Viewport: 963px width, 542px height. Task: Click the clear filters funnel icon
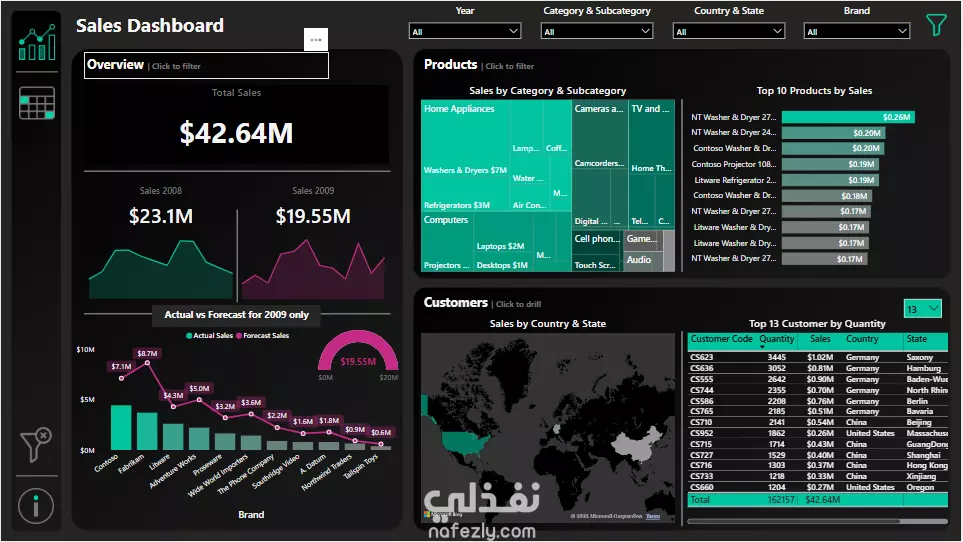click(x=36, y=444)
